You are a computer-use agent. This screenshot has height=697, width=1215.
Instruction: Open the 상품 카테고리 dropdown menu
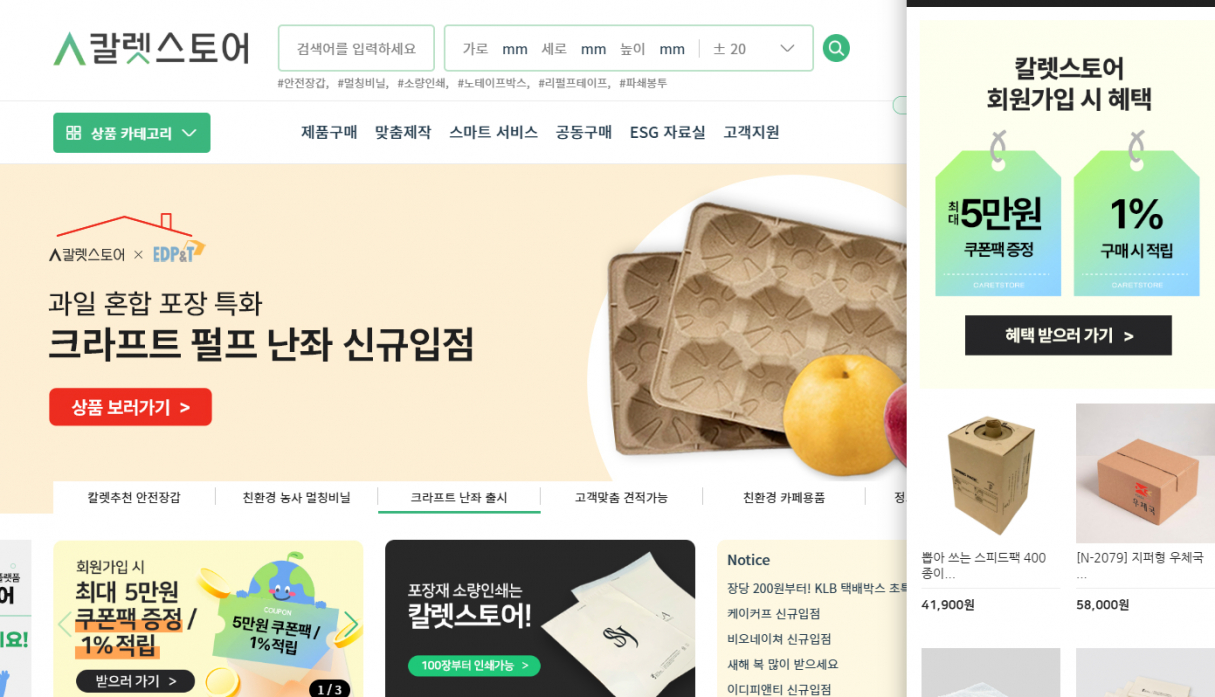coord(132,133)
